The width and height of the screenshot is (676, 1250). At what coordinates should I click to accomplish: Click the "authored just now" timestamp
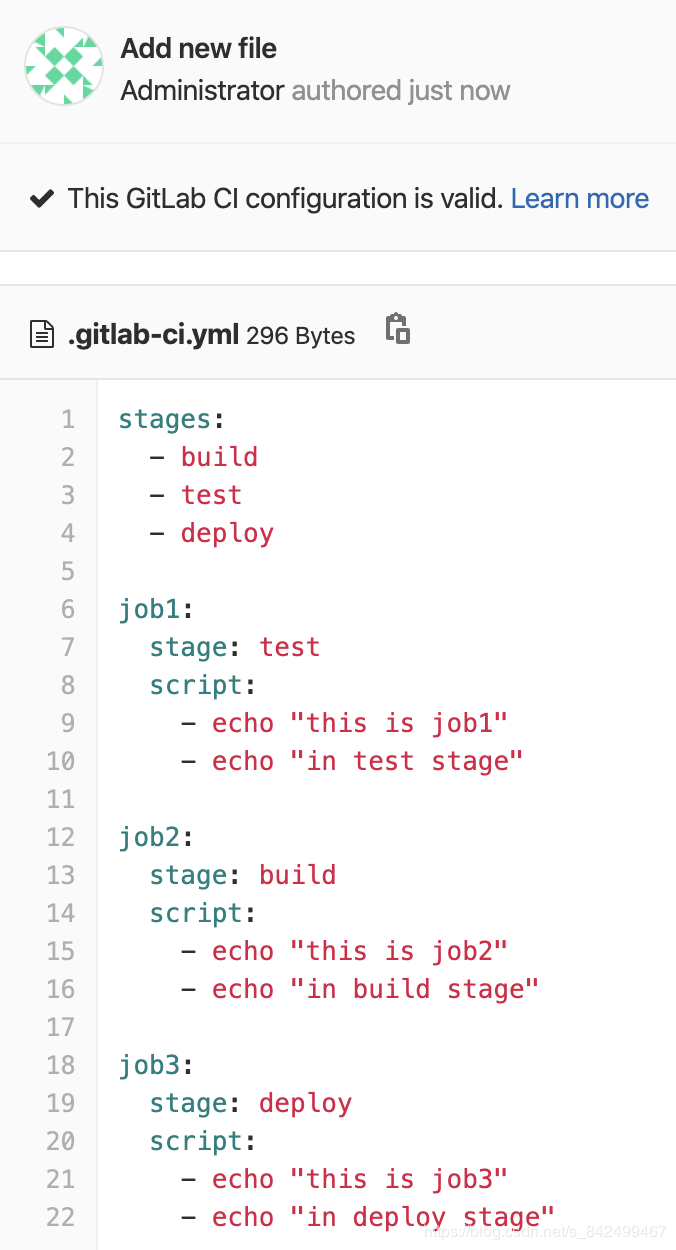(x=401, y=91)
